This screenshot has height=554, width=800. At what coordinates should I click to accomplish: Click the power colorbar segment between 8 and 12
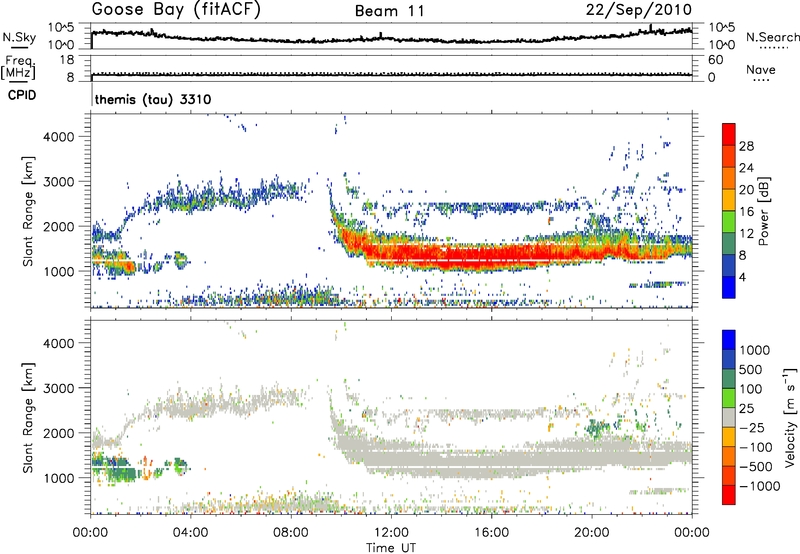coord(729,244)
